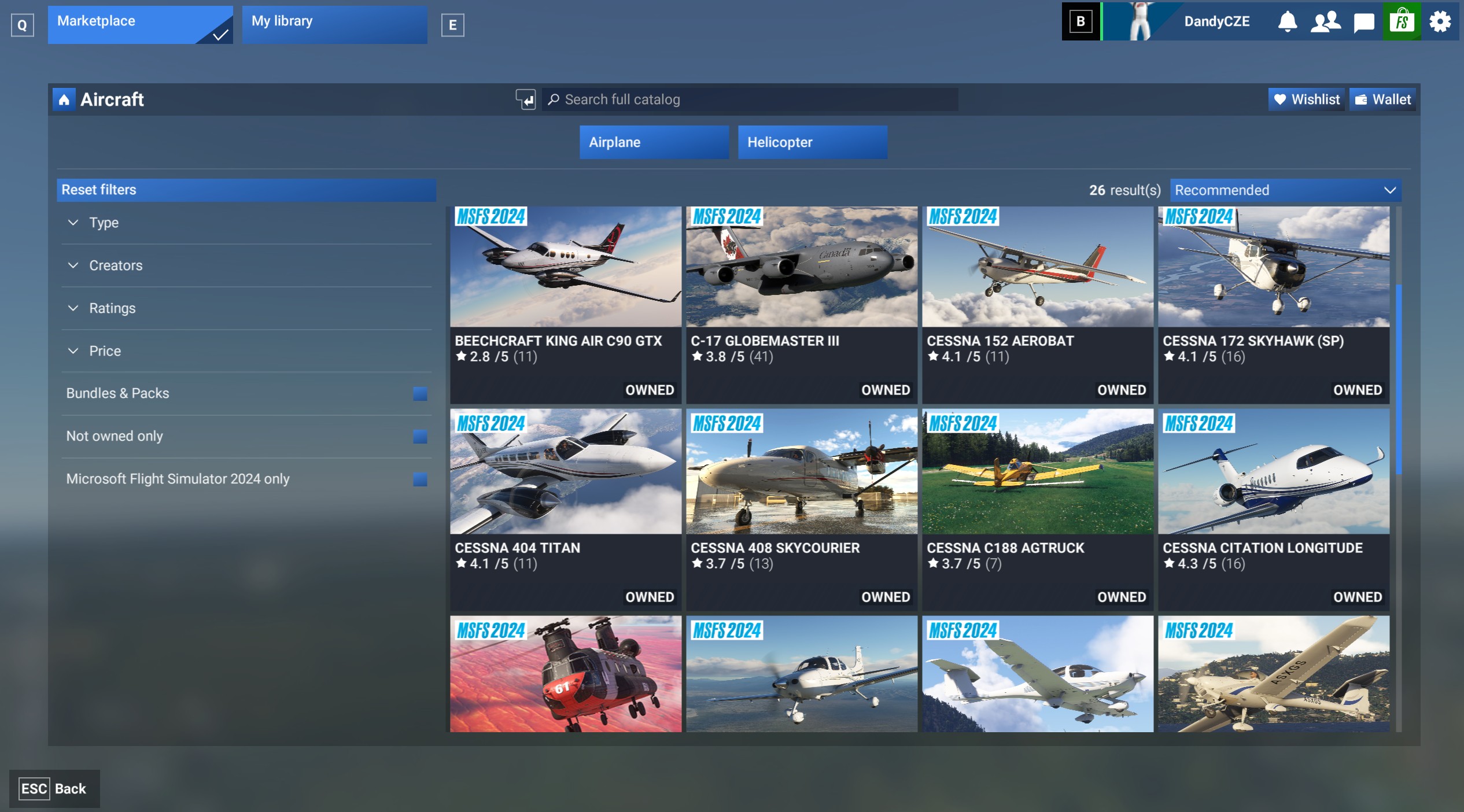The image size is (1464, 812).
Task: Click the enter-key icon beside search
Action: 525,99
